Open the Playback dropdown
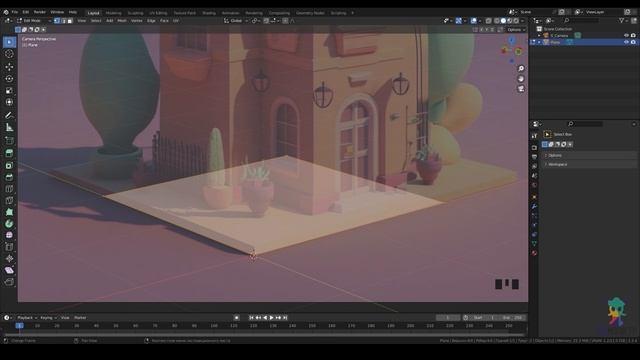This screenshot has width=640, height=360. (27, 318)
